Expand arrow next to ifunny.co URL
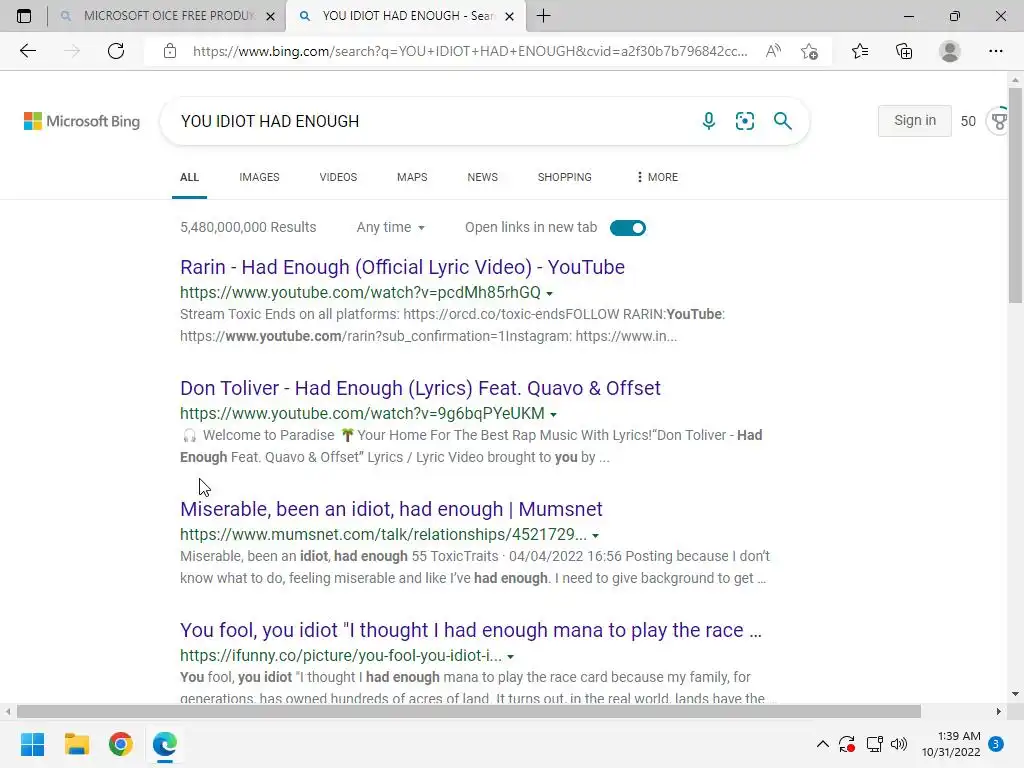The width and height of the screenshot is (1024, 768). [x=510, y=656]
